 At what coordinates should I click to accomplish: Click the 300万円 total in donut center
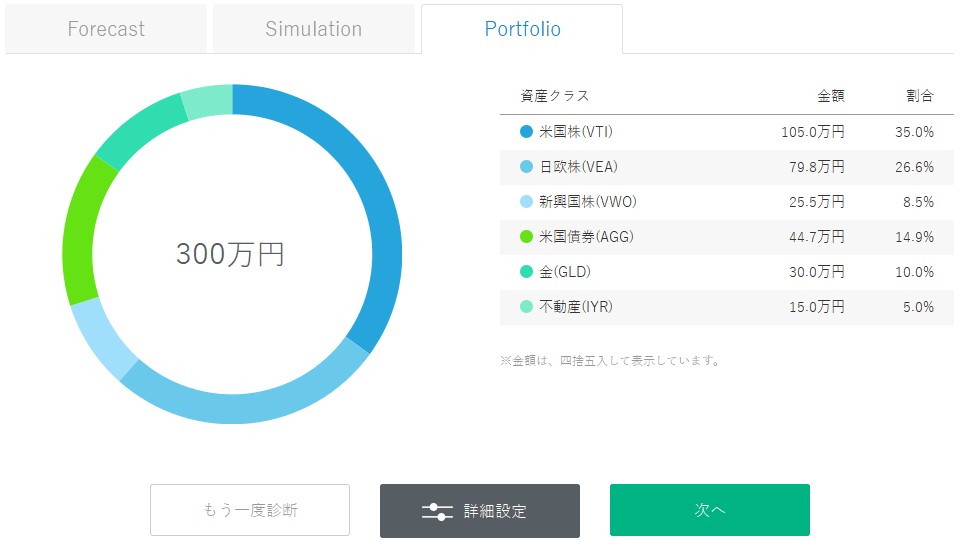(230, 254)
